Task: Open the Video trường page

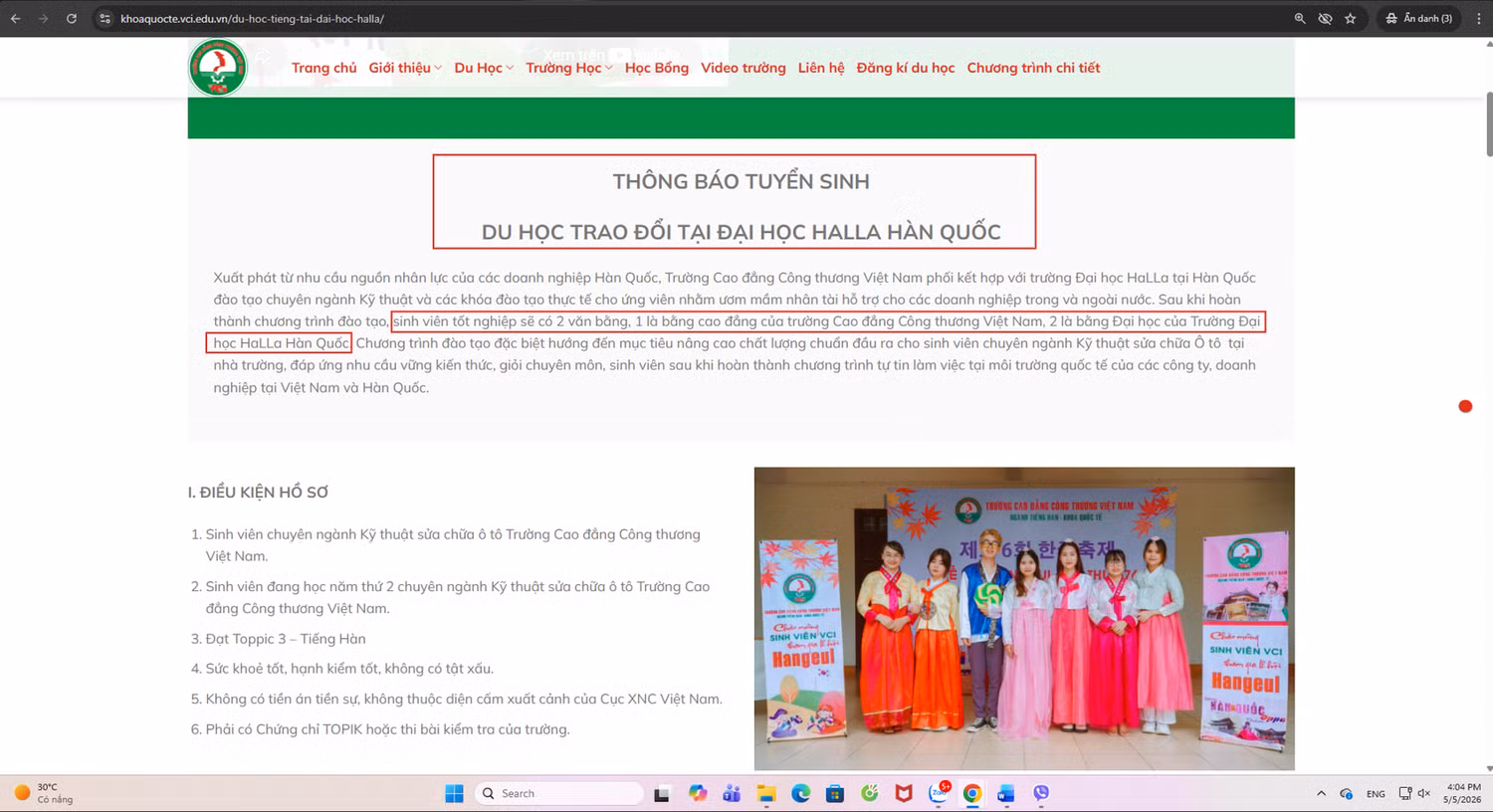Action: point(744,68)
